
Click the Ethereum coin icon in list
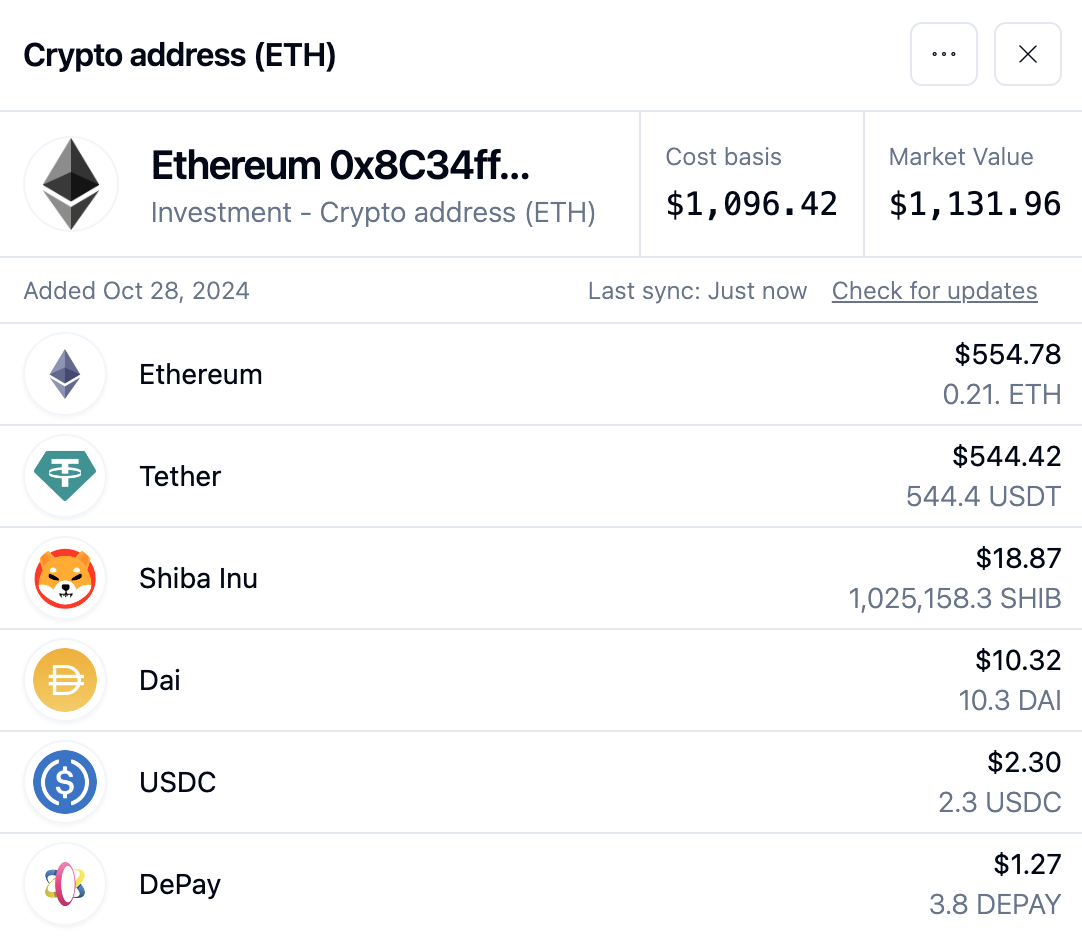click(65, 374)
